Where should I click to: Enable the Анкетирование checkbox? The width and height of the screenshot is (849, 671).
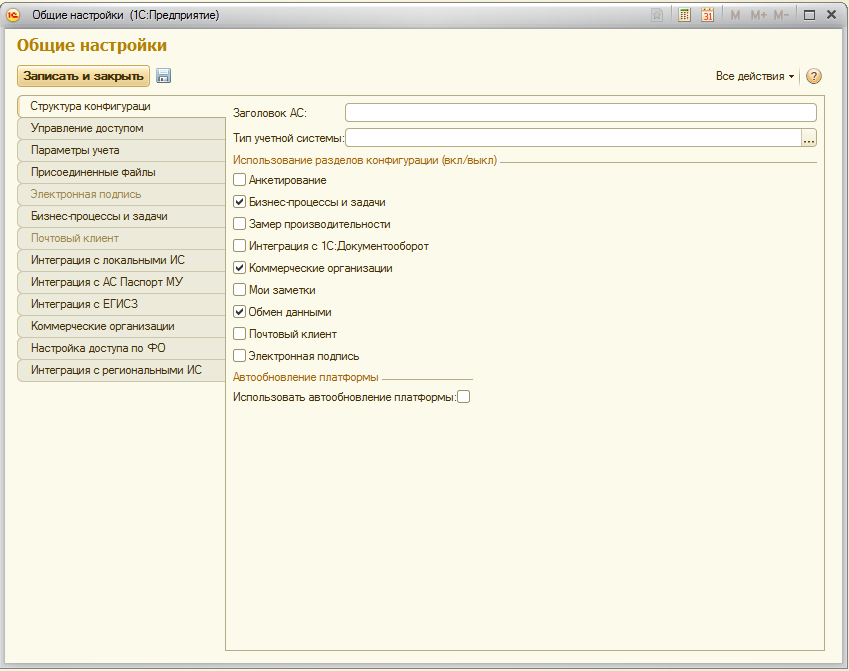(239, 180)
